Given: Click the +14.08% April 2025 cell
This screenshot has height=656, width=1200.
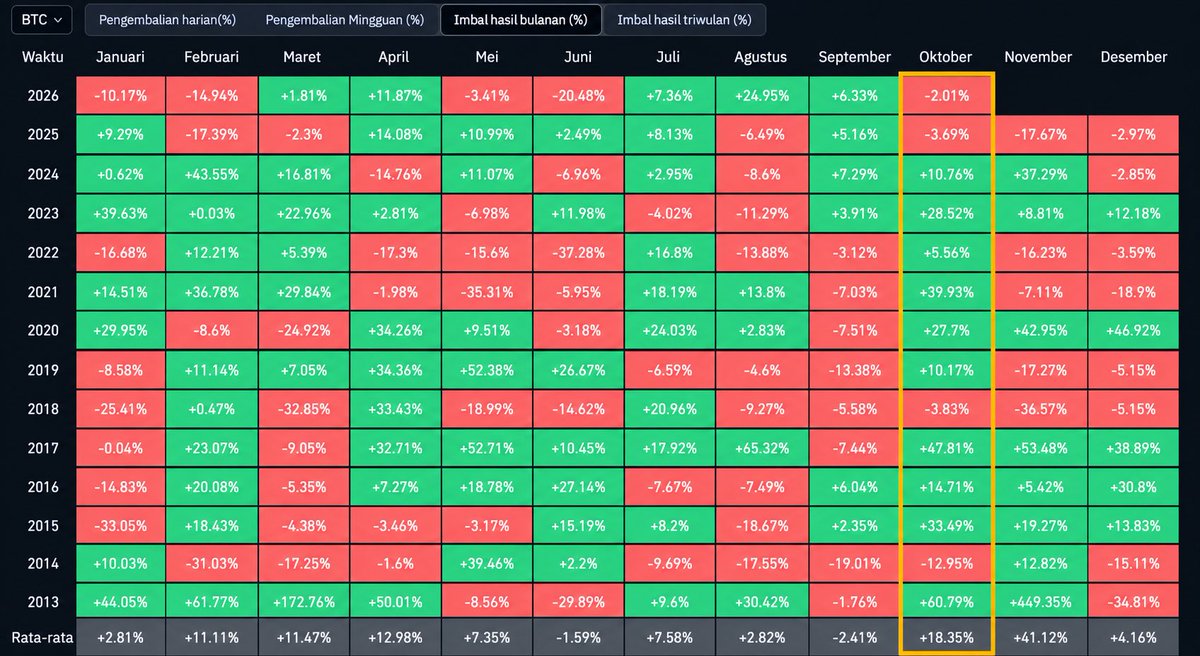Looking at the screenshot, I should (393, 135).
